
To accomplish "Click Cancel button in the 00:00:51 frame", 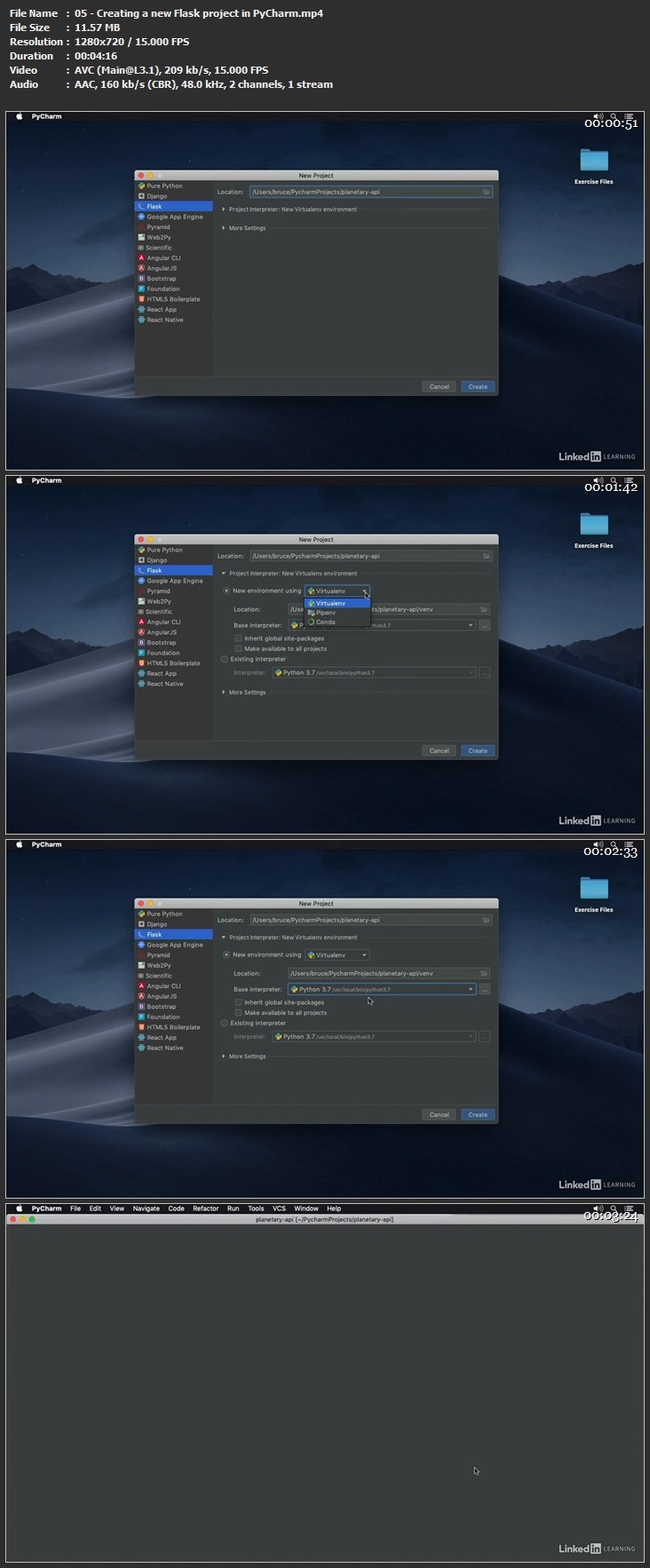I will point(439,387).
